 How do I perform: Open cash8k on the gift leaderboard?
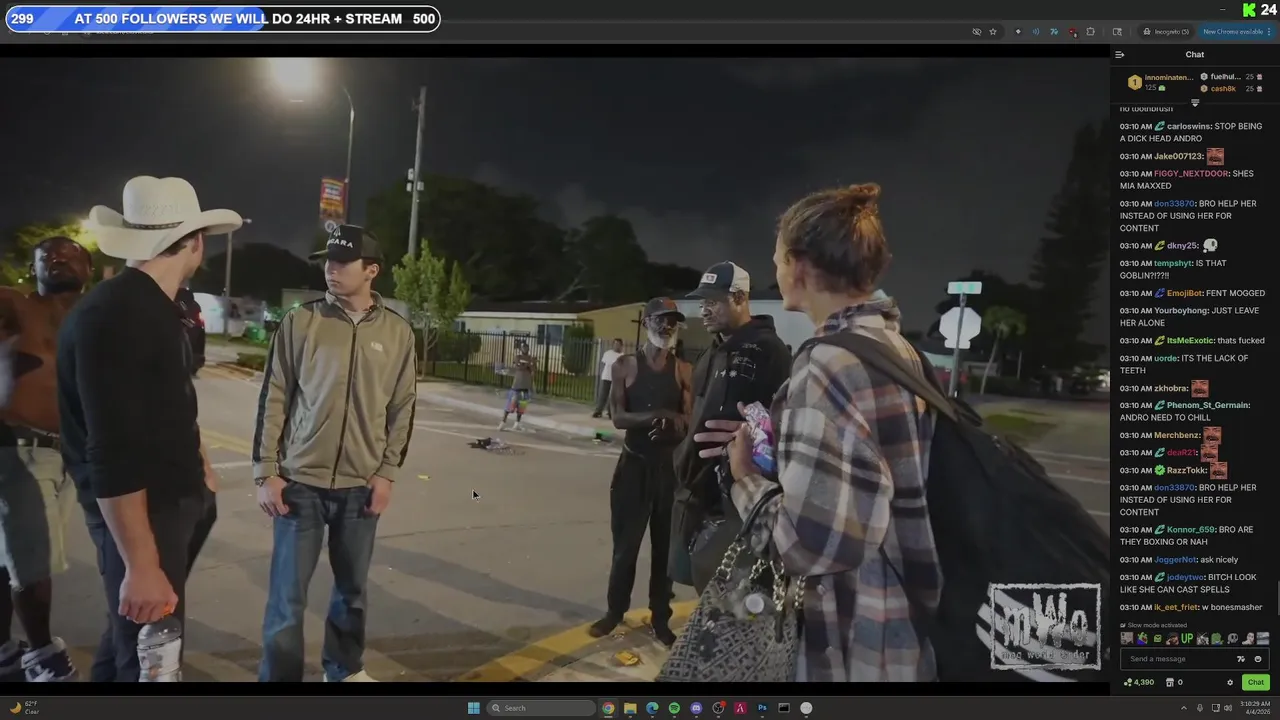1222,89
